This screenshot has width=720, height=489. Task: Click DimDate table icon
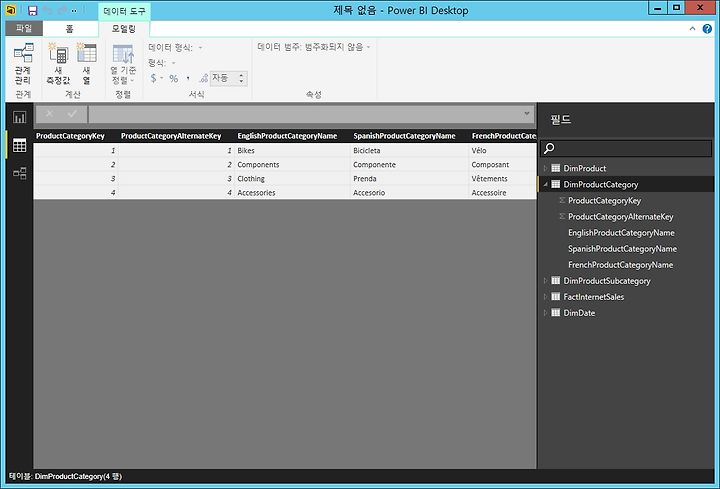coord(556,313)
